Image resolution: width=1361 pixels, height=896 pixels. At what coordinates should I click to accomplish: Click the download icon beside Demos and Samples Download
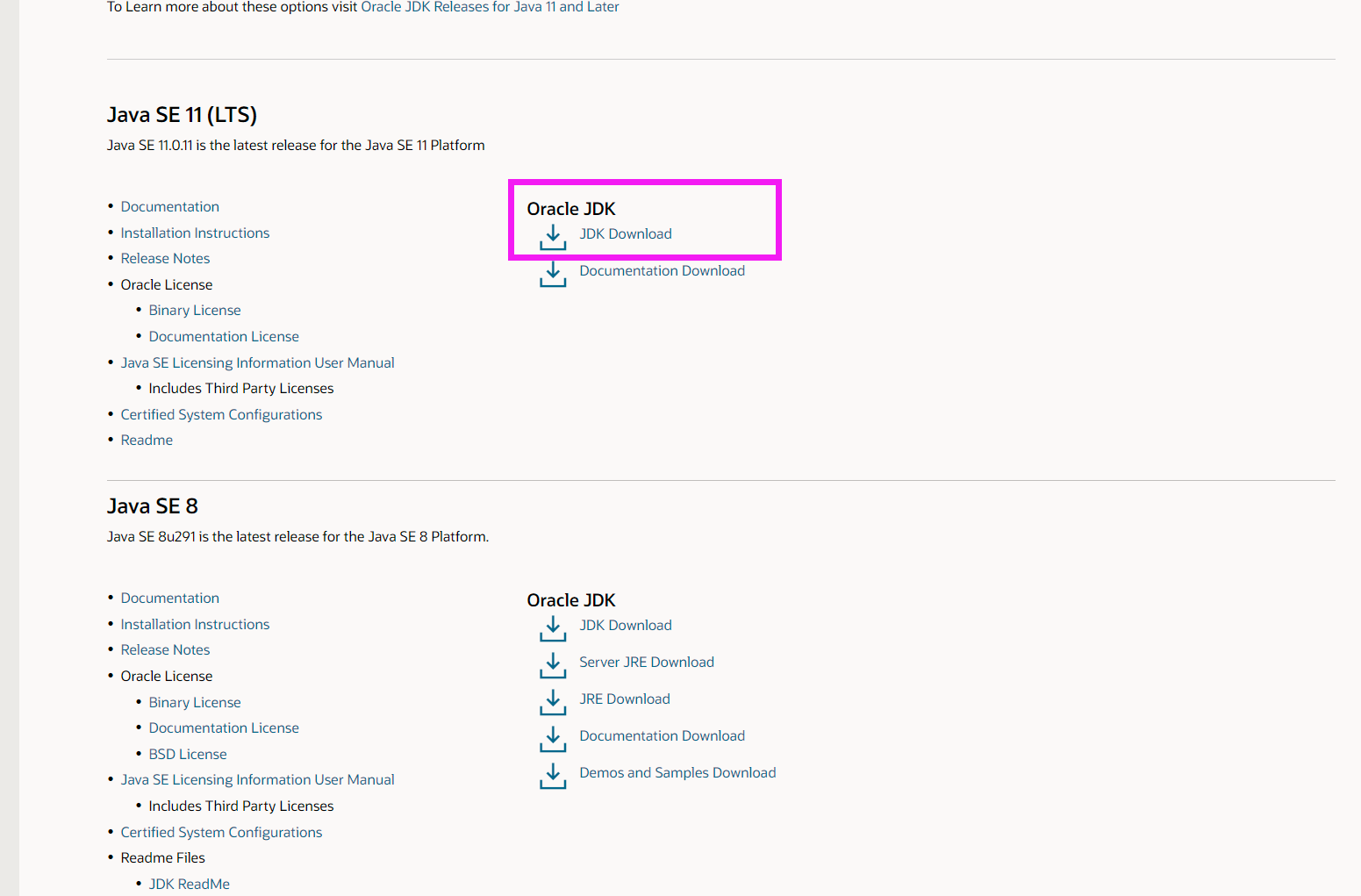click(x=553, y=776)
